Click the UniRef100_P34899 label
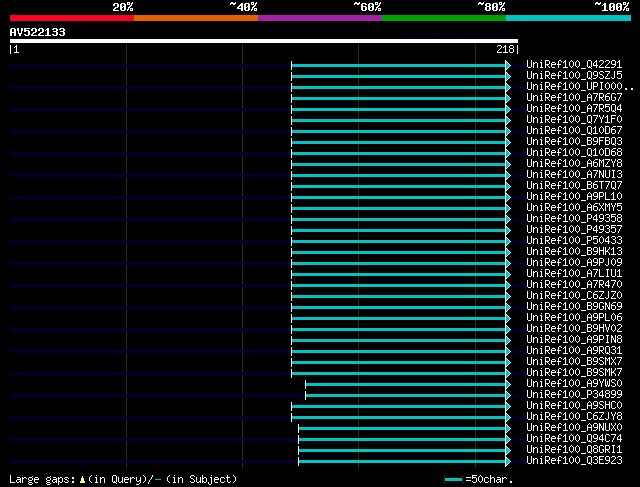The height and width of the screenshot is (487, 640). click(574, 395)
